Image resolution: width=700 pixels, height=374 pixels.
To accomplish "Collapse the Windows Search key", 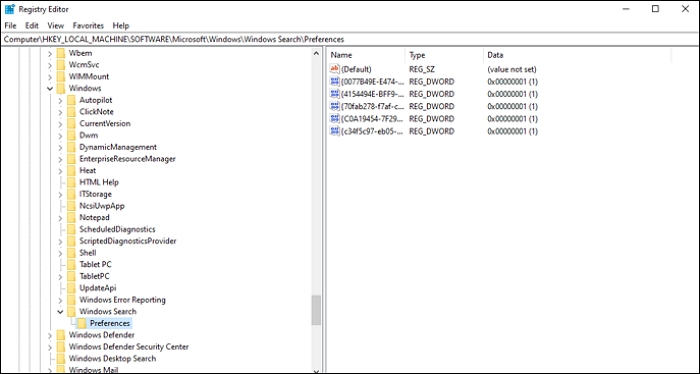I will (60, 312).
